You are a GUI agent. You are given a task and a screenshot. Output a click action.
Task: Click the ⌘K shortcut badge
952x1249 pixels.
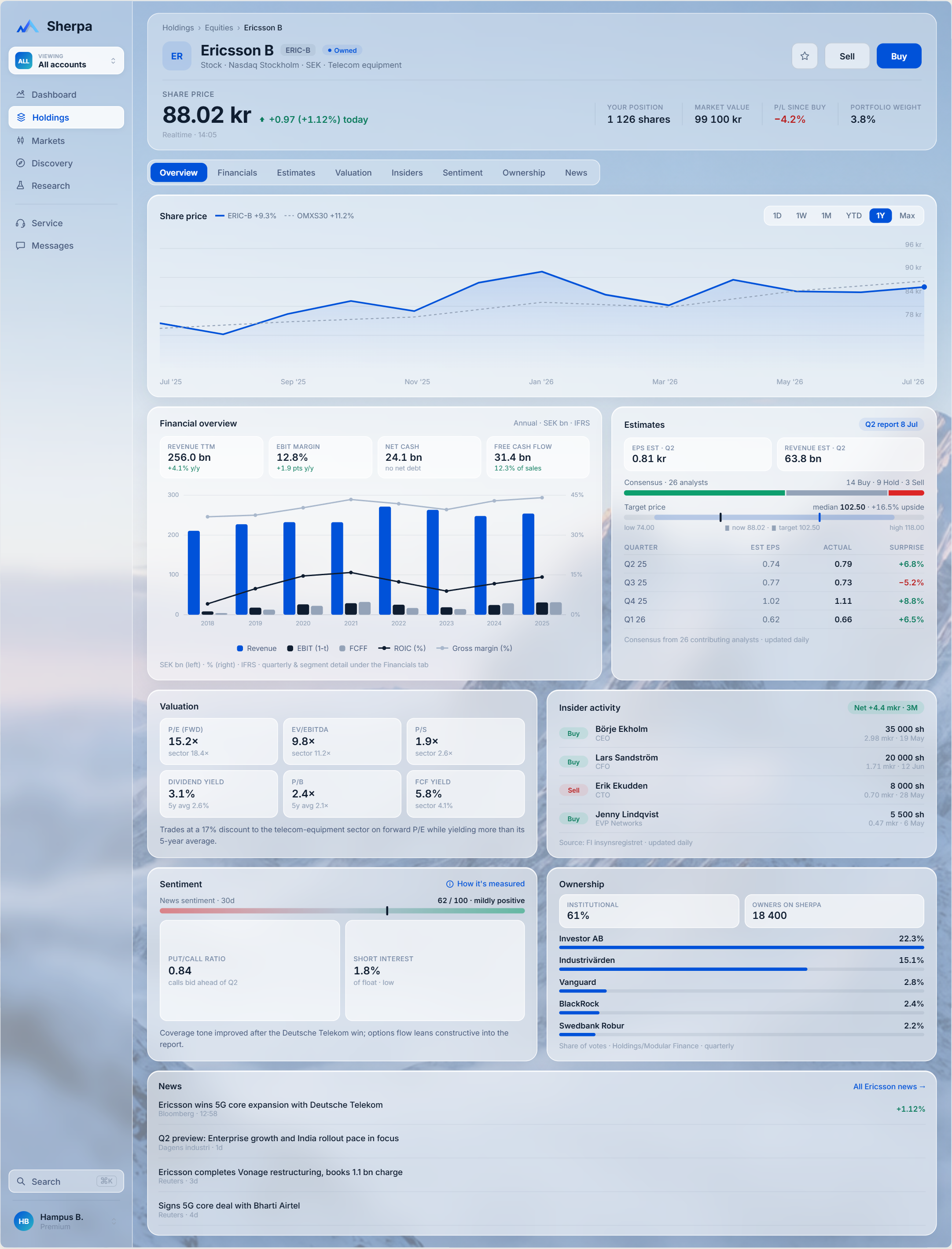pyautogui.click(x=107, y=1181)
